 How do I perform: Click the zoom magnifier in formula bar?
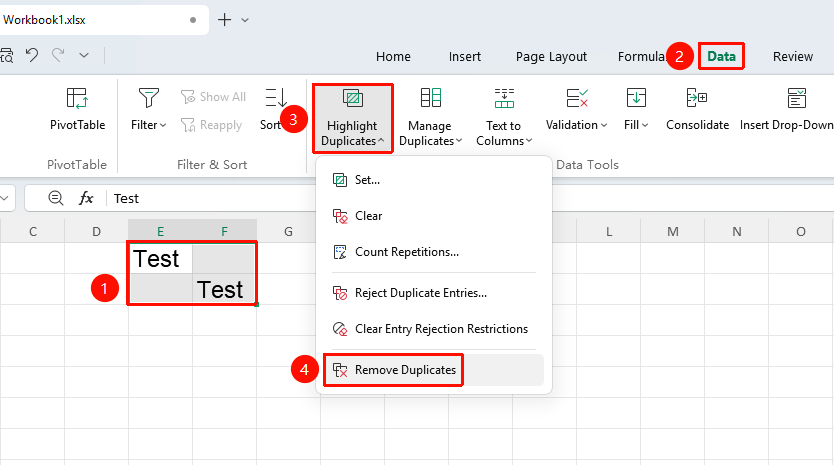coord(55,198)
